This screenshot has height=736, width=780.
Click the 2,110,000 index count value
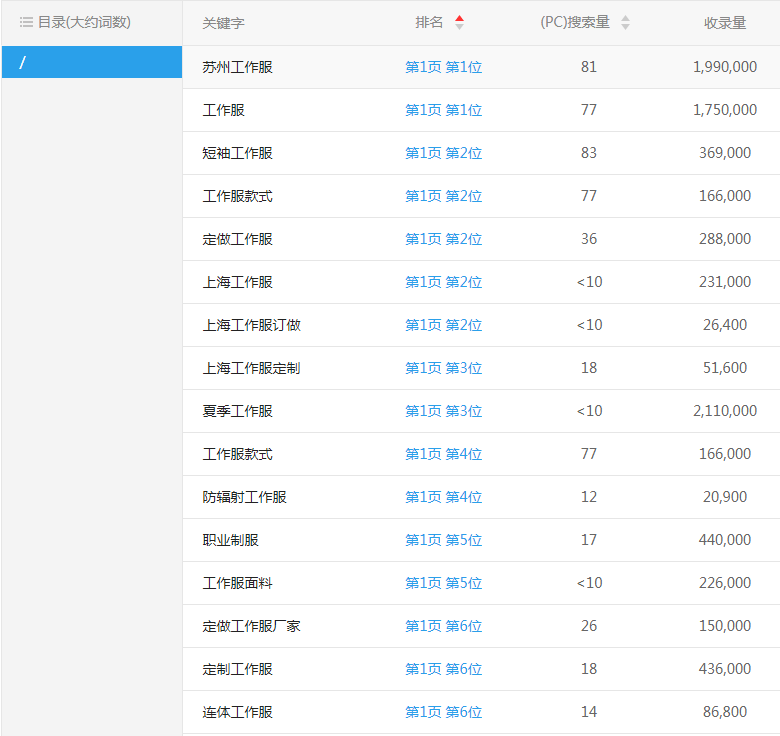click(x=724, y=411)
